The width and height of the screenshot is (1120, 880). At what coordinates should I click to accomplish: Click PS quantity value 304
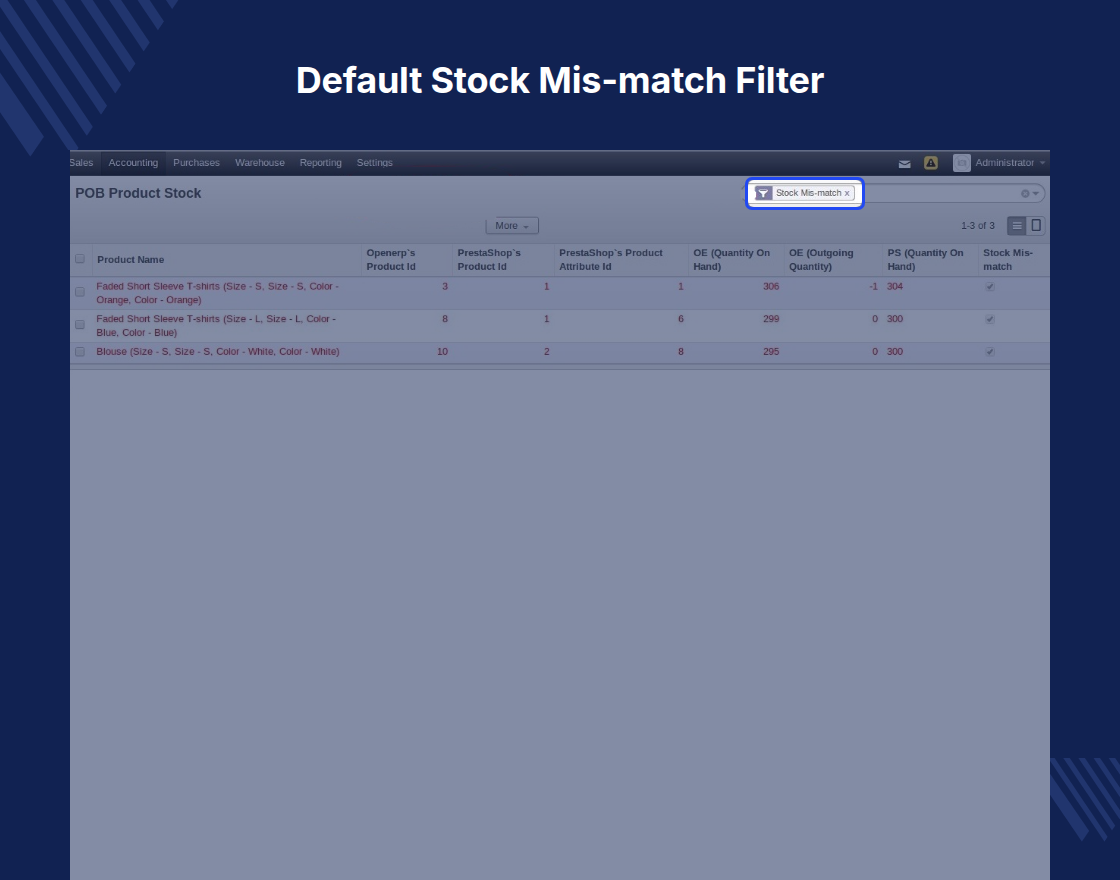click(x=895, y=286)
